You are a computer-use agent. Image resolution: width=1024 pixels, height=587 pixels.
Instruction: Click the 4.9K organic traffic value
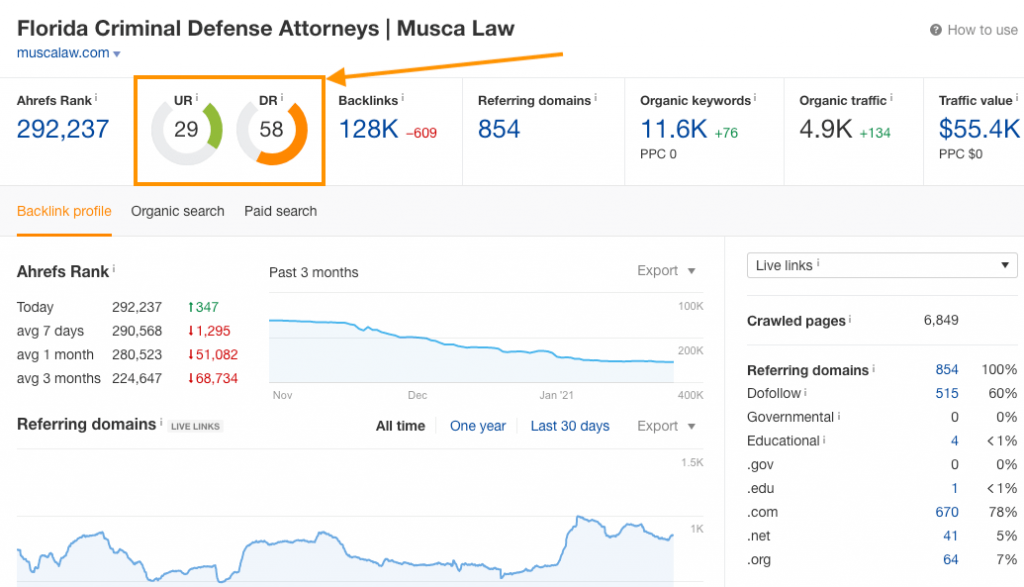pyautogui.click(x=825, y=129)
